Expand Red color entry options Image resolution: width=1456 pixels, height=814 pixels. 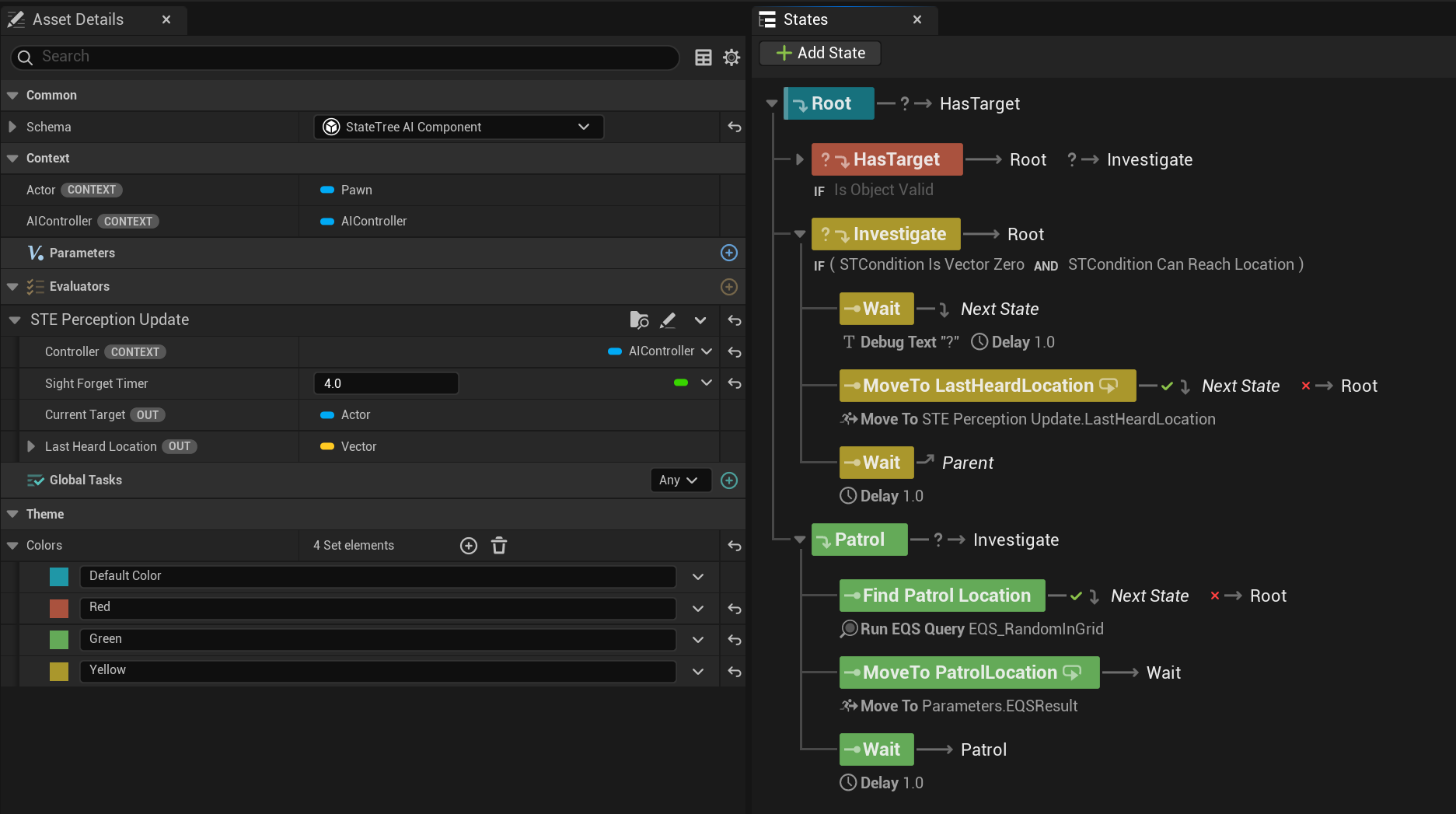(x=698, y=609)
